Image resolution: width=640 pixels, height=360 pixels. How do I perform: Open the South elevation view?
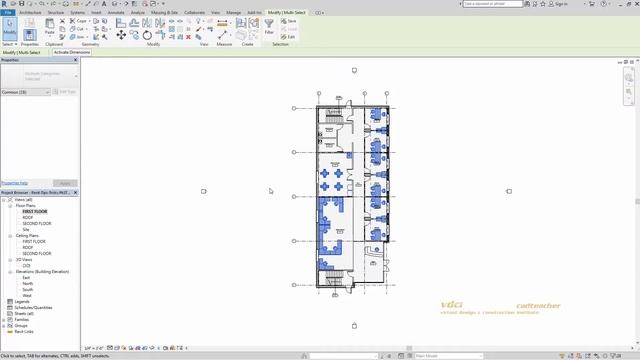(x=27, y=290)
